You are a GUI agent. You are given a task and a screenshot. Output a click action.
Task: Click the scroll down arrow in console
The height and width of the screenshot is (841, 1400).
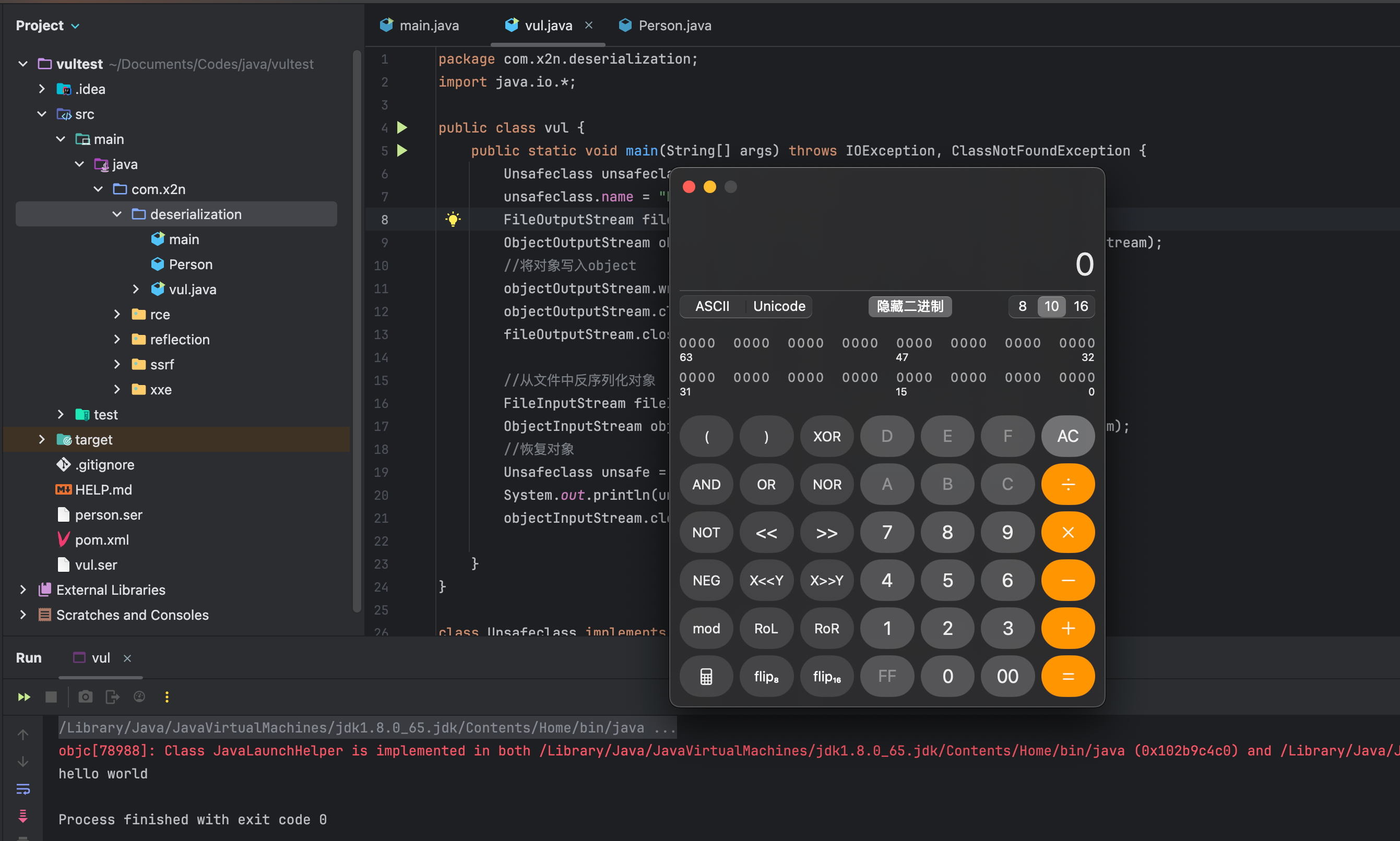pyautogui.click(x=22, y=762)
